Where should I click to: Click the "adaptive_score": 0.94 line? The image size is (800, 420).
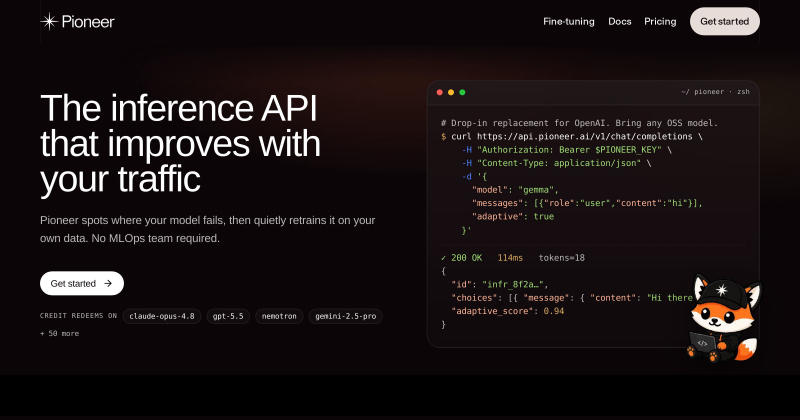pyautogui.click(x=508, y=311)
